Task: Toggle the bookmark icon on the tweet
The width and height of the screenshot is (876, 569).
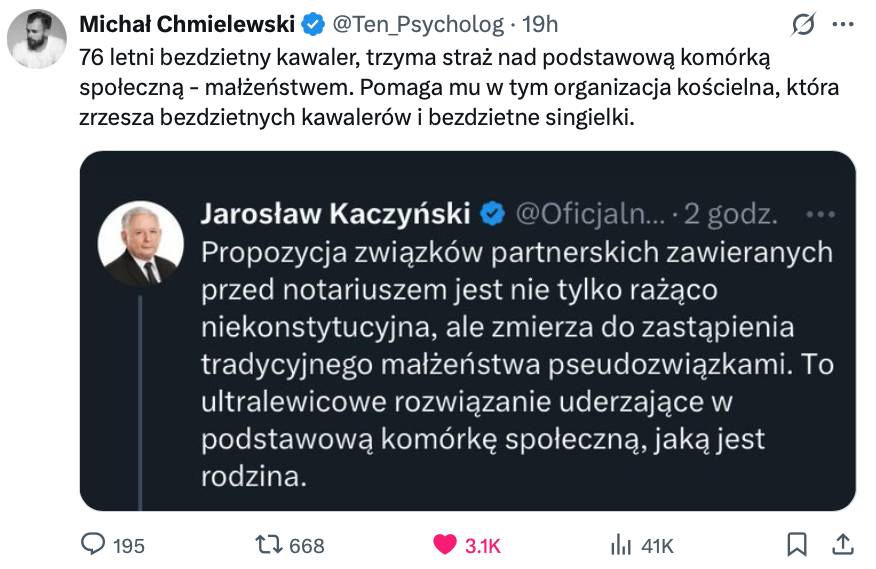Action: pyautogui.click(x=797, y=544)
